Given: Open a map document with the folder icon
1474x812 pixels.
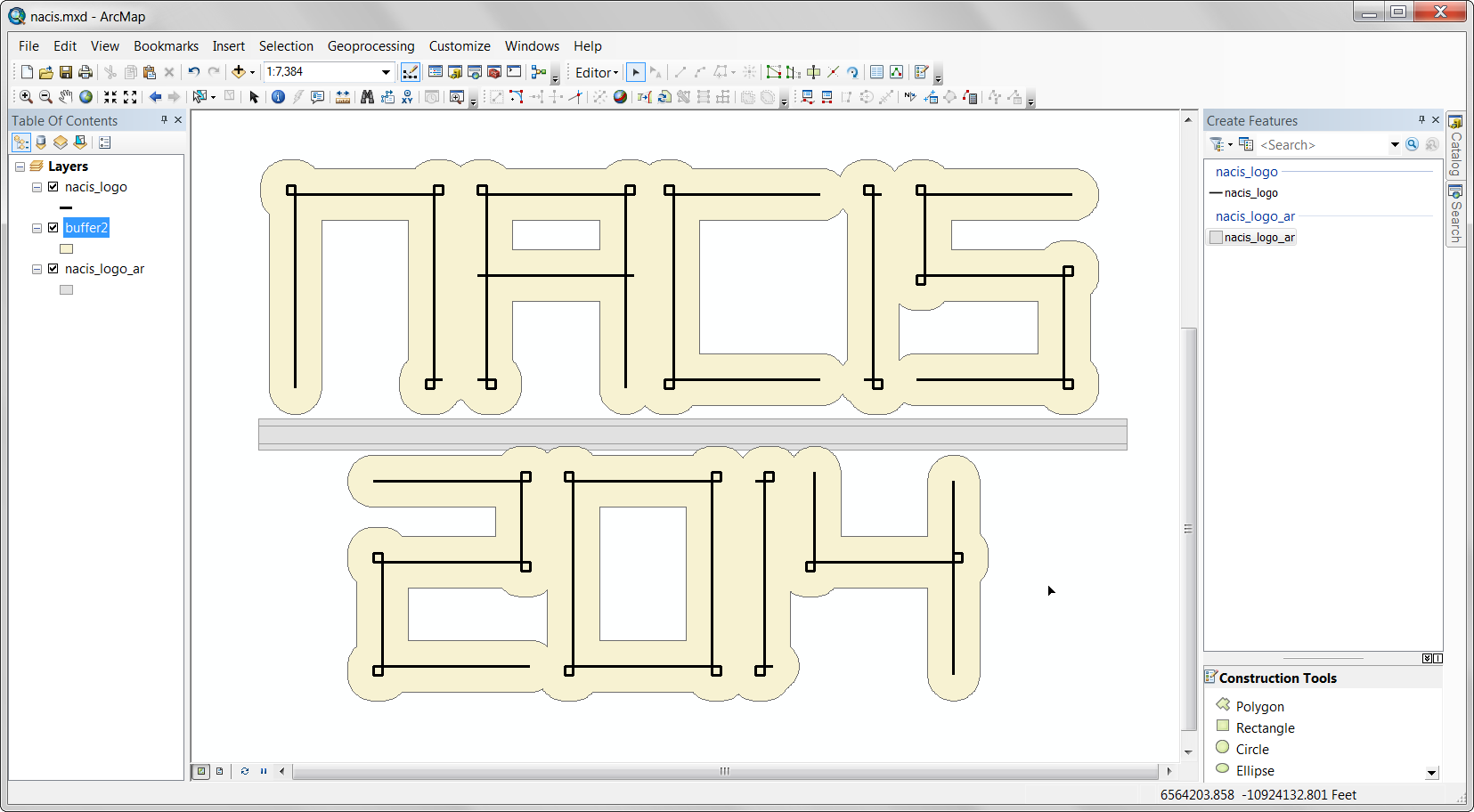Looking at the screenshot, I should (45, 72).
